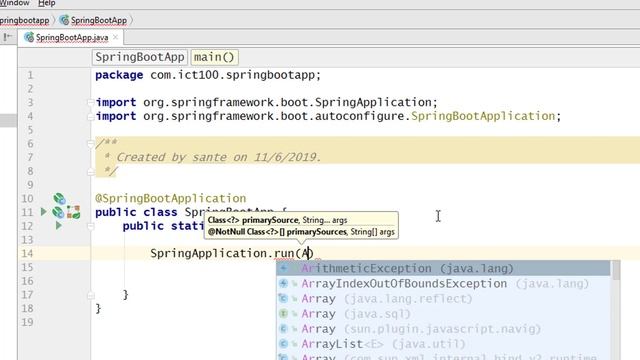Click the @SpringBootApplication annotation
Image resolution: width=640 pixels, height=360 pixels.
click(x=170, y=199)
